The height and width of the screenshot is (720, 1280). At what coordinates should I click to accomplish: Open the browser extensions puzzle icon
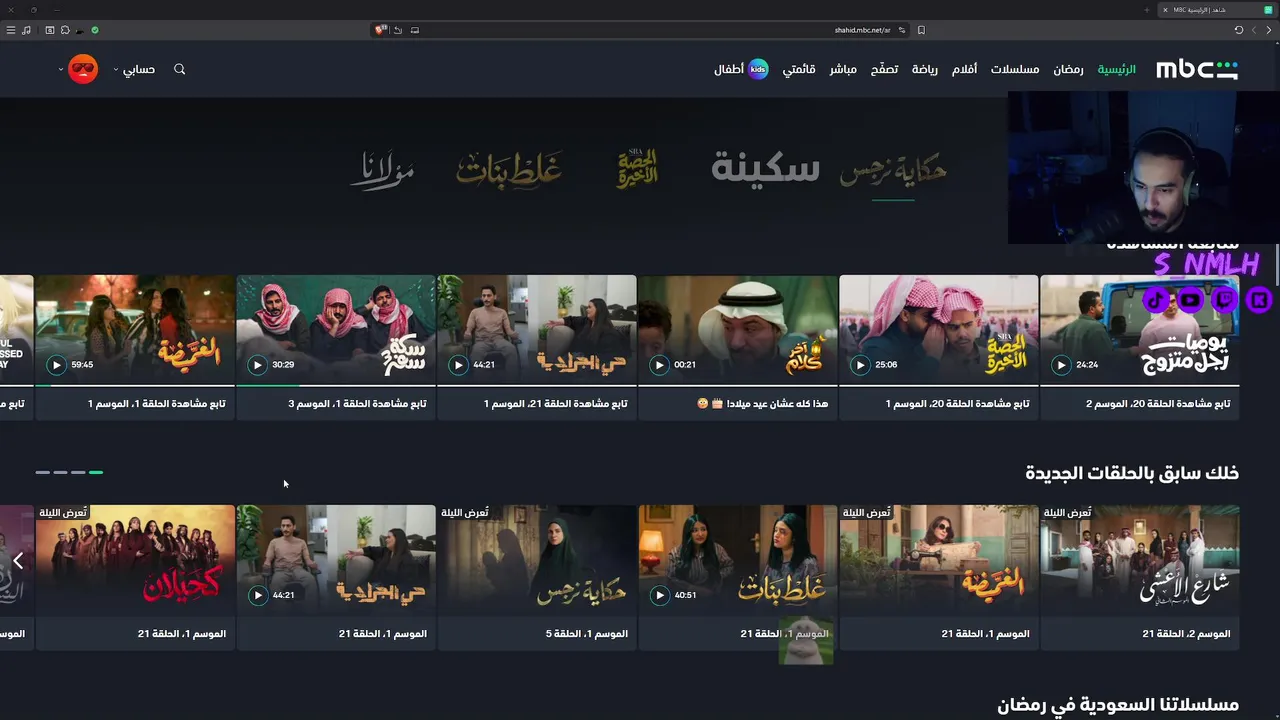[65, 30]
